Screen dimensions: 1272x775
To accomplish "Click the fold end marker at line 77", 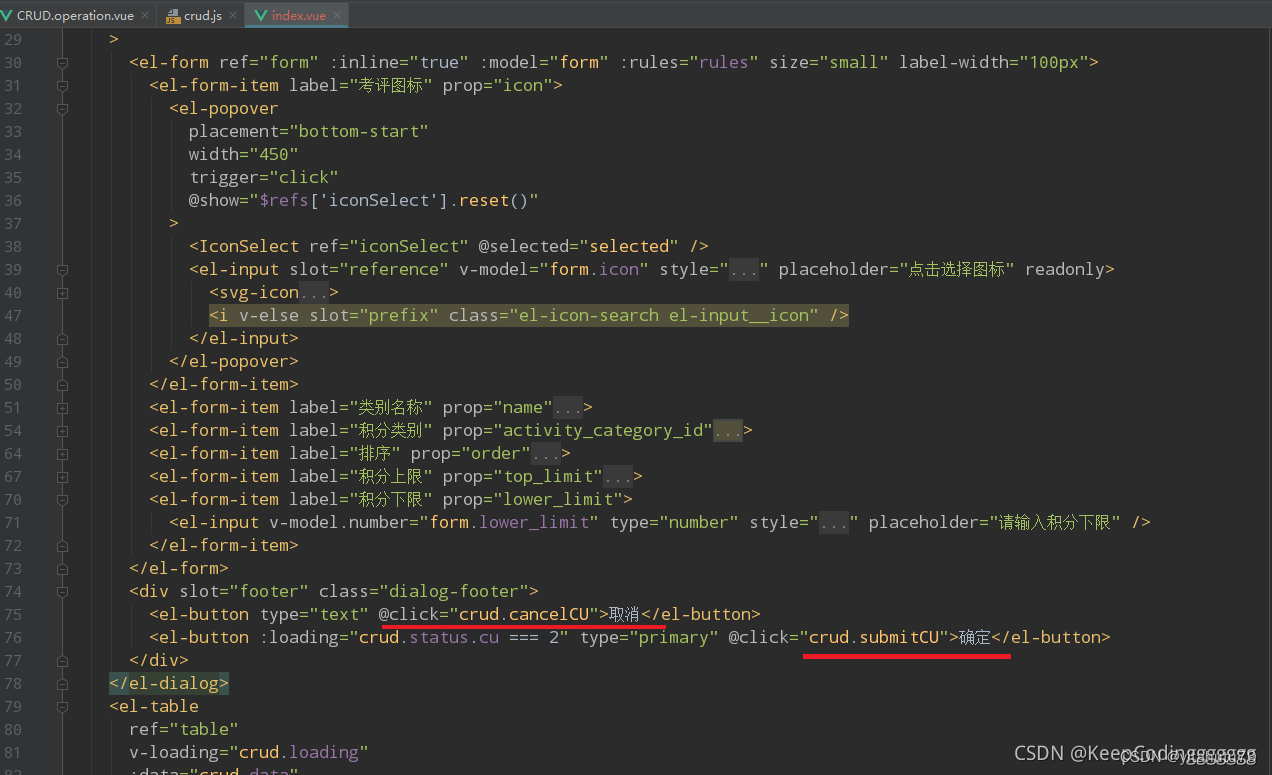I will 62,660.
